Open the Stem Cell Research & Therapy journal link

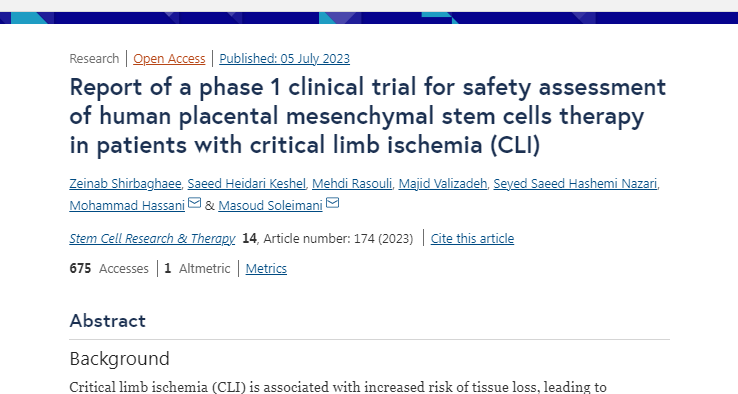152,239
